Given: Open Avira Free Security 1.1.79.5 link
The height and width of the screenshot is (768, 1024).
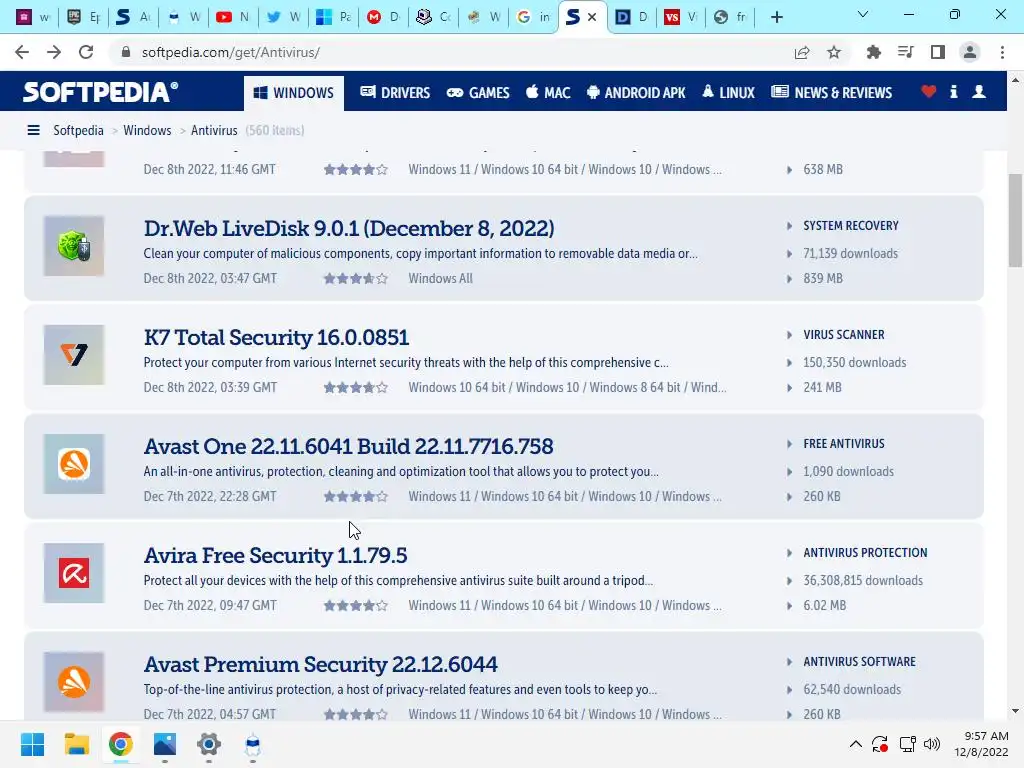Looking at the screenshot, I should pyautogui.click(x=275, y=556).
